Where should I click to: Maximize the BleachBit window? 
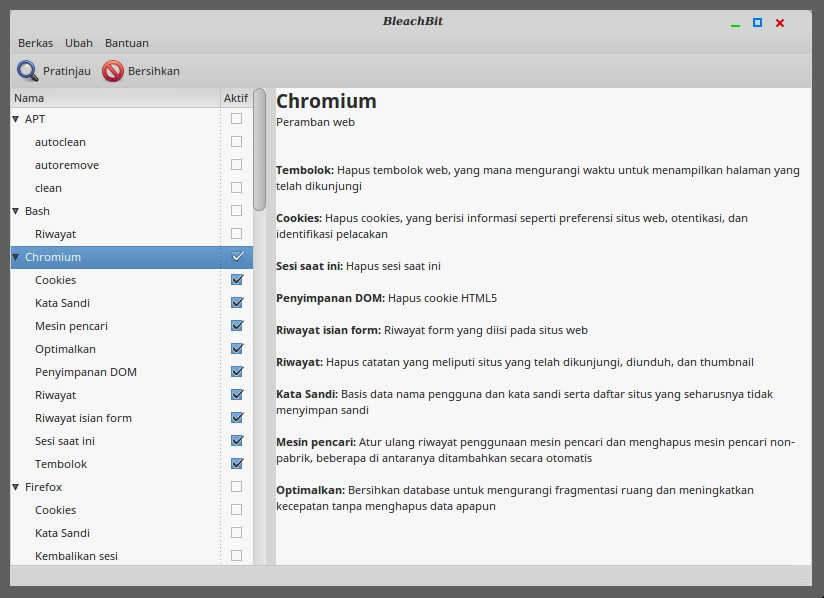coord(757,23)
